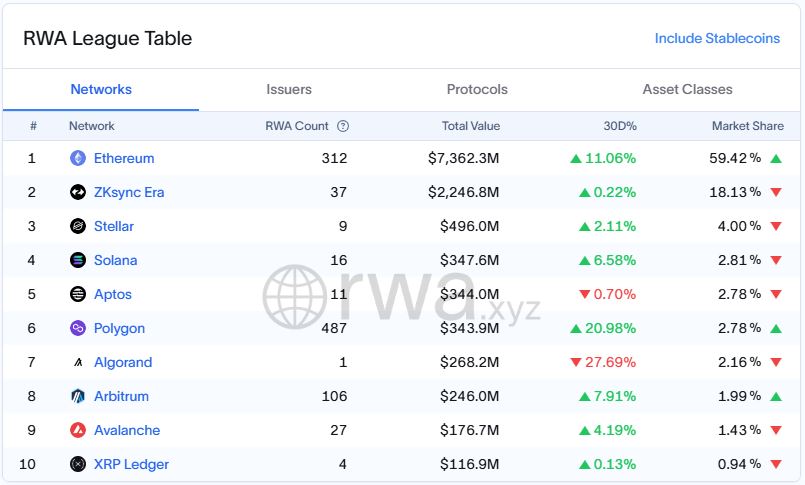Click Avalanche's total value $176.7M
This screenshot has width=805, height=485.
click(x=469, y=430)
